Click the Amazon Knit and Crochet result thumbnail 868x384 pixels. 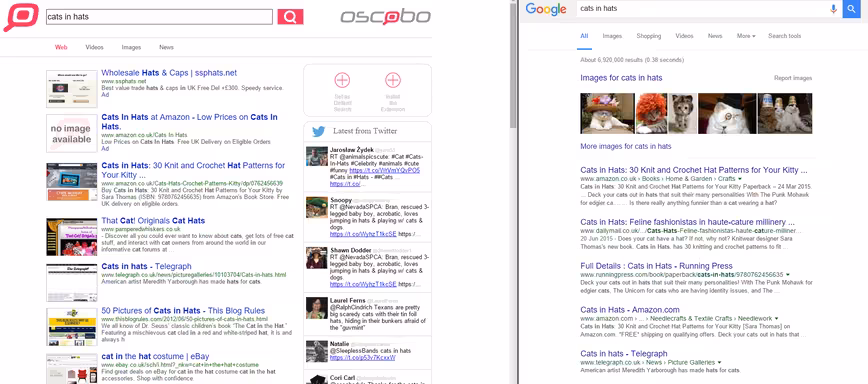[72, 181]
